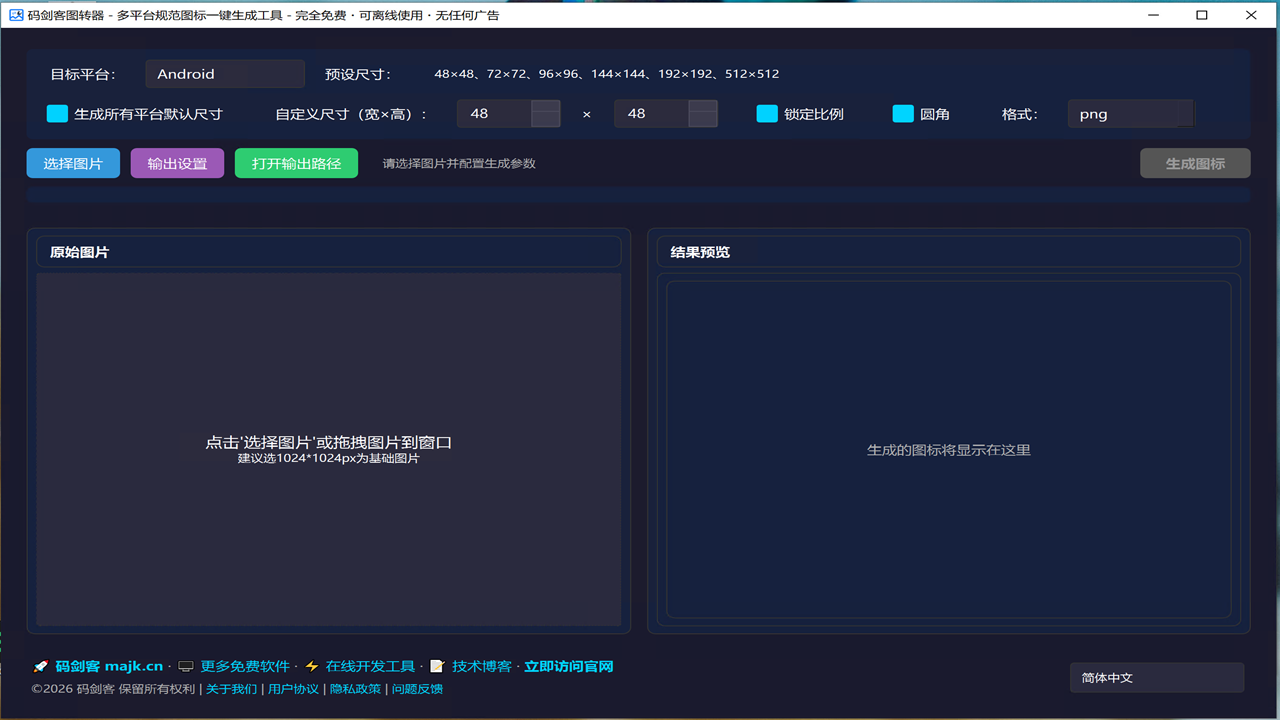Toggle the 锁定比例 checkbox
The width and height of the screenshot is (1280, 720).
pos(767,114)
